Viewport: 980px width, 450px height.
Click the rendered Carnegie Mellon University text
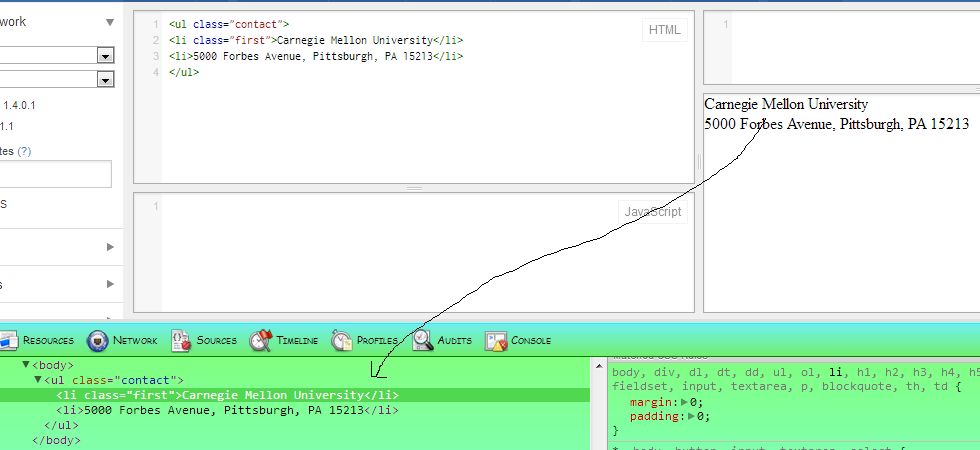[x=786, y=104]
